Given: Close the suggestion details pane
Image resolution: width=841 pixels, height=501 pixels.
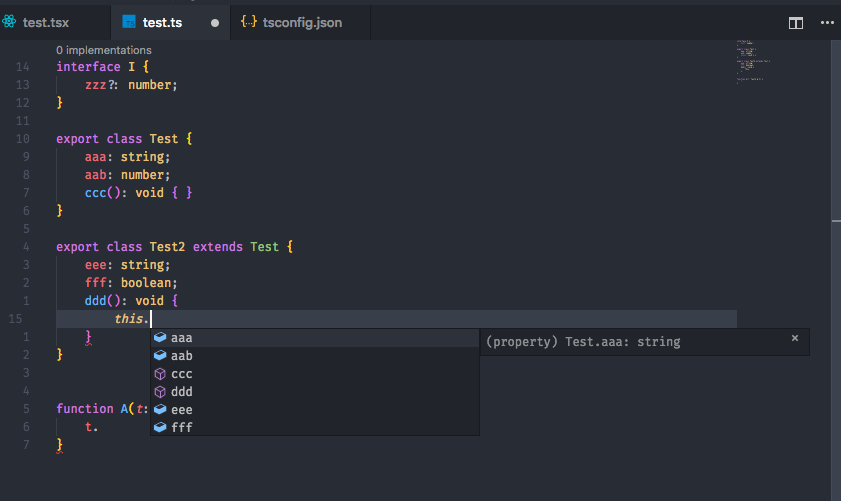Looking at the screenshot, I should (x=795, y=338).
